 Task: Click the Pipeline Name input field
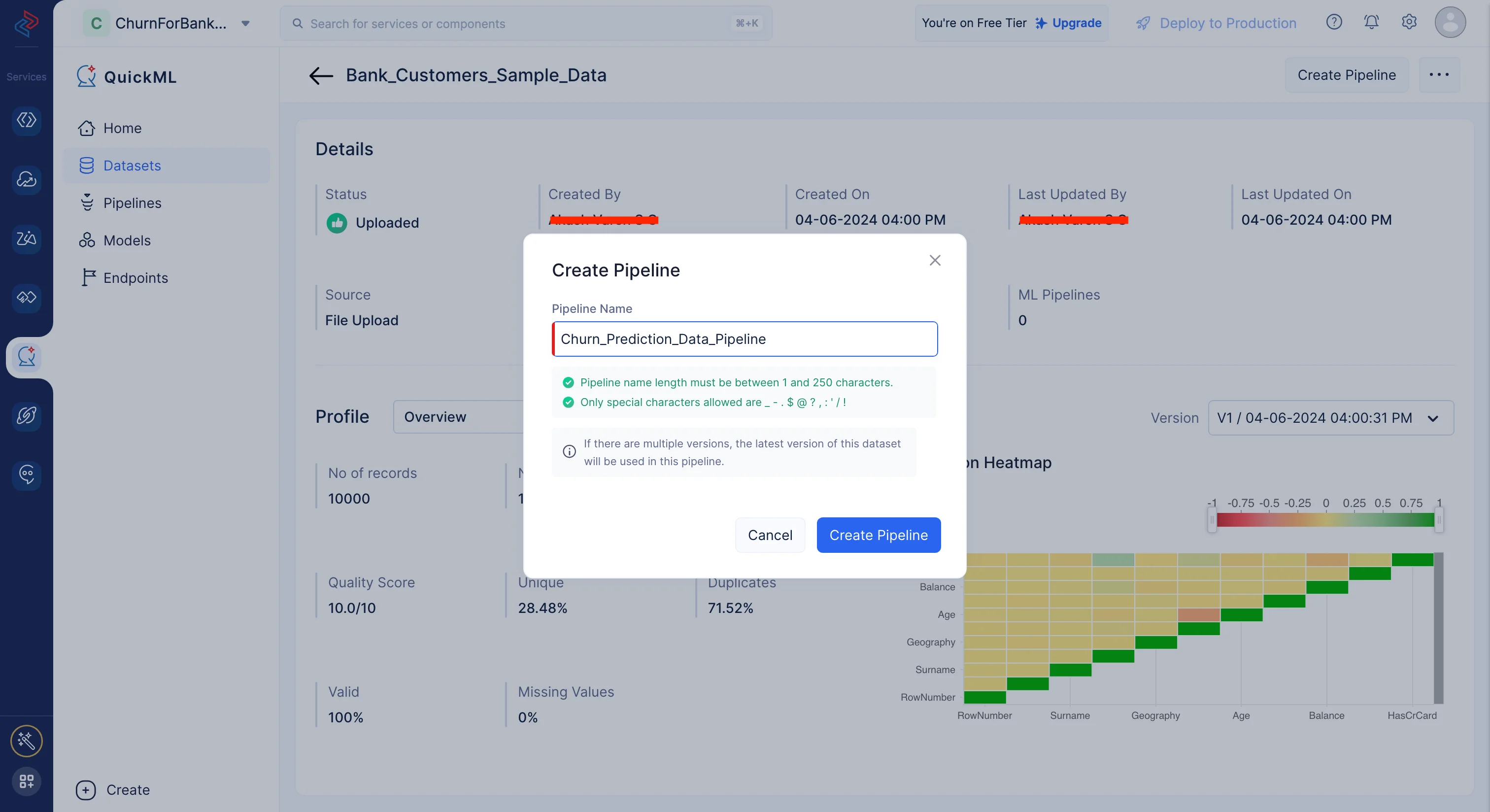click(745, 339)
